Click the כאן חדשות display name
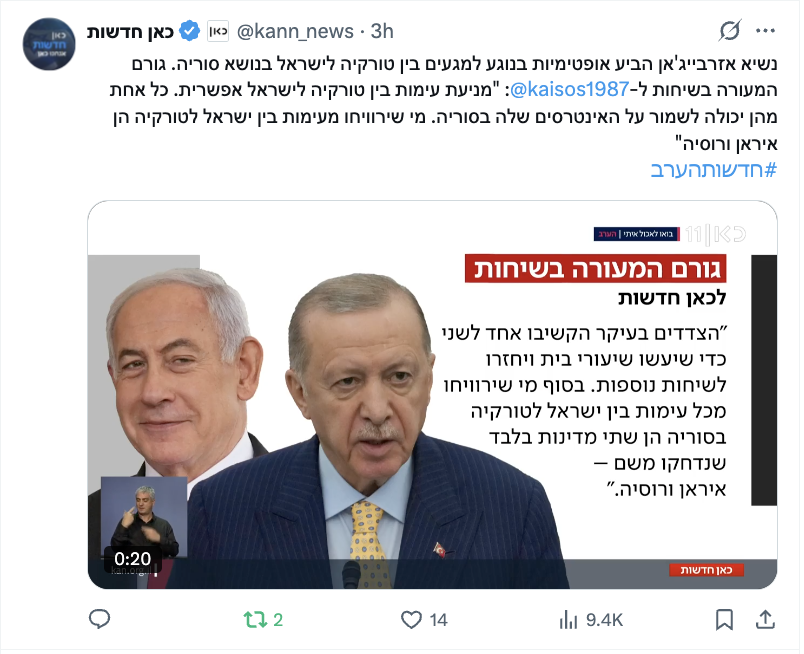The image size is (804, 654). (130, 32)
